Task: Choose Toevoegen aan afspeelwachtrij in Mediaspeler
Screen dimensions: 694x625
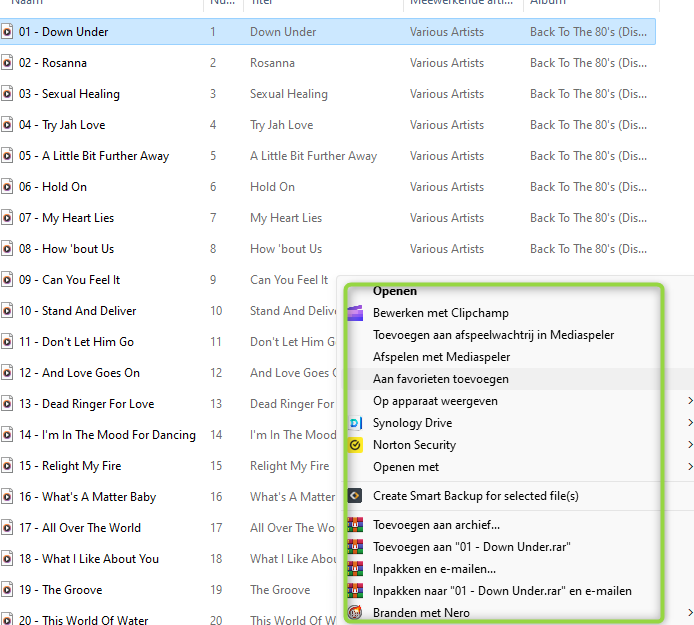Action: (x=494, y=335)
